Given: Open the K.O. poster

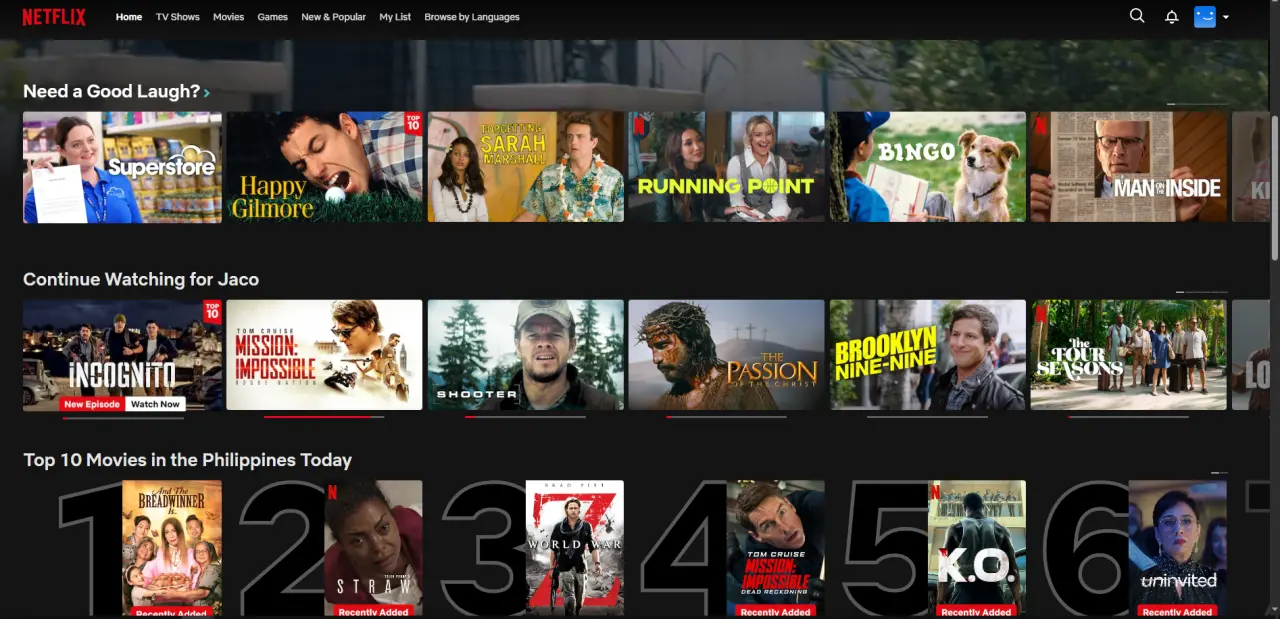Looking at the screenshot, I should pyautogui.click(x=977, y=548).
